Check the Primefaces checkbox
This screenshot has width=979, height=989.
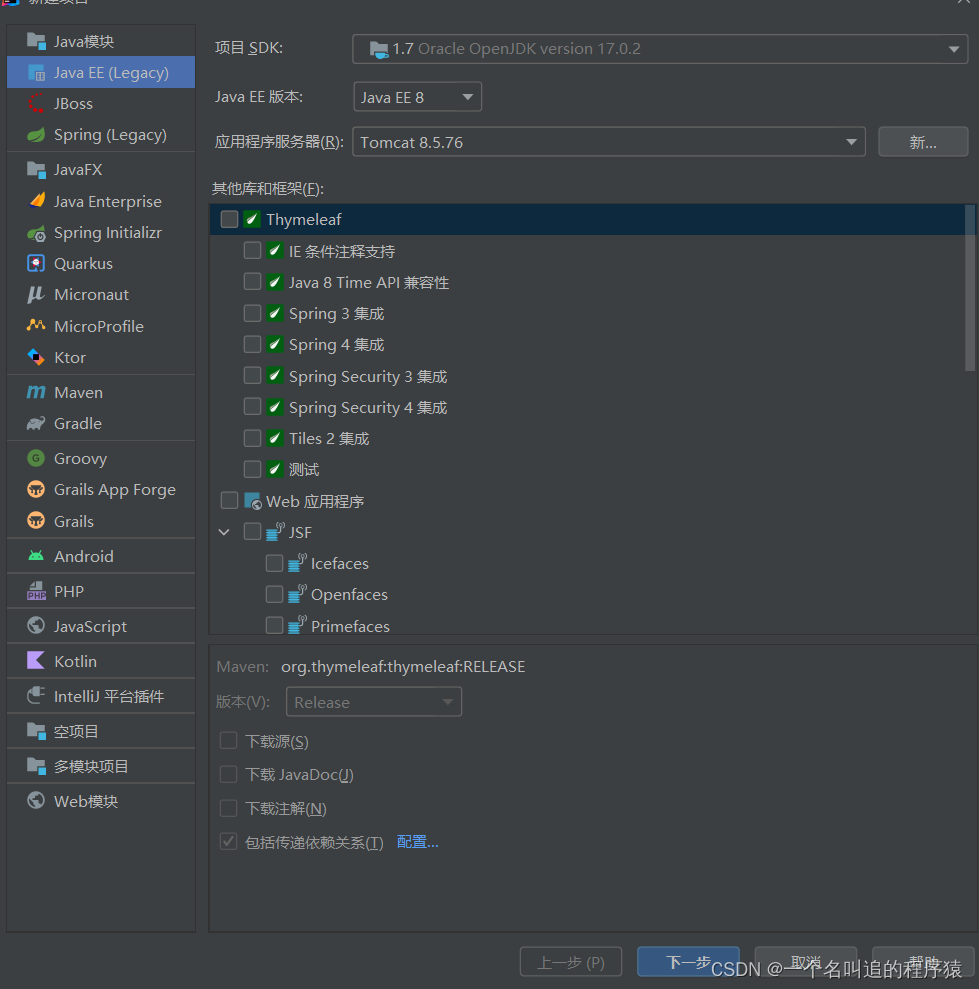click(274, 625)
